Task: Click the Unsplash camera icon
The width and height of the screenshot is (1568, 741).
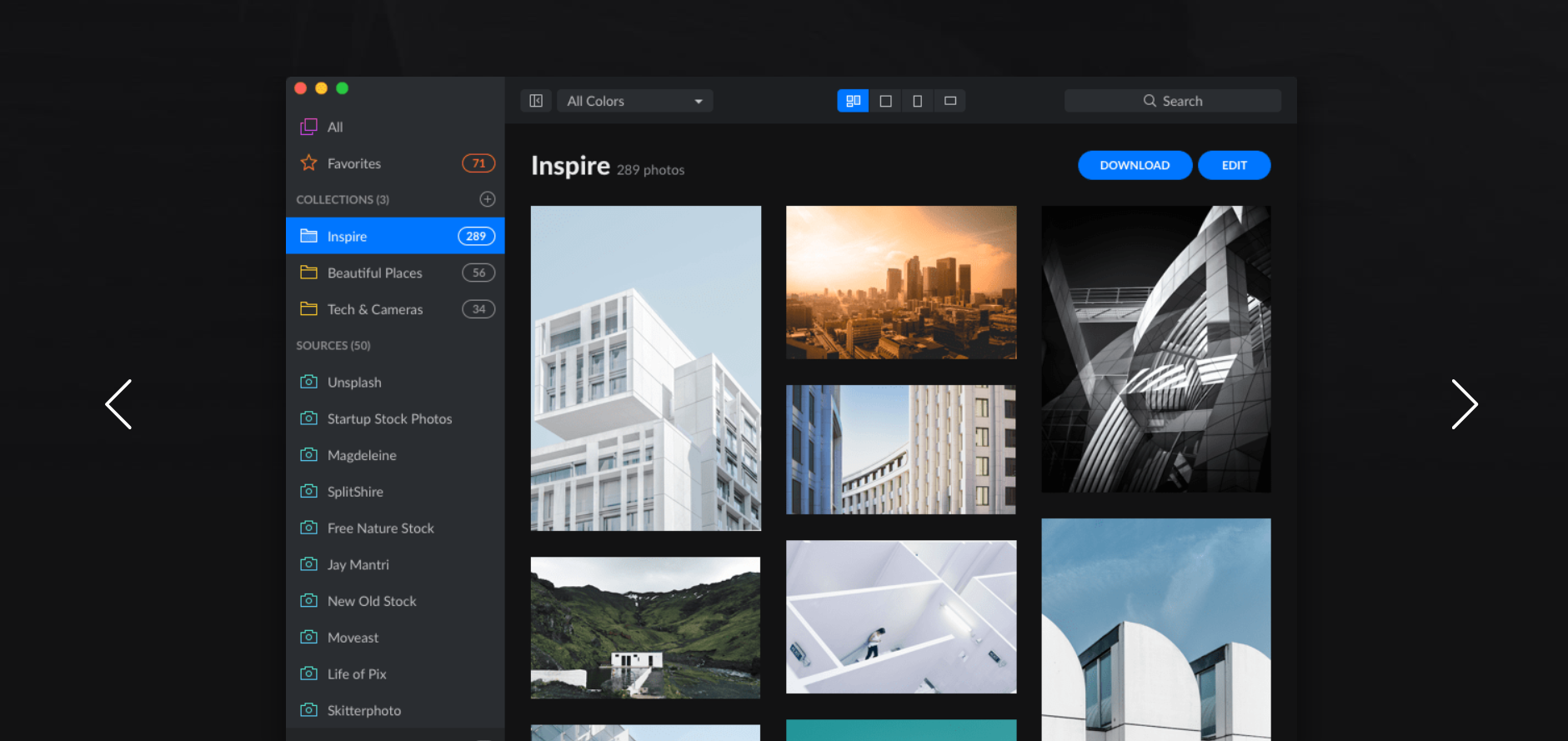Action: click(308, 382)
